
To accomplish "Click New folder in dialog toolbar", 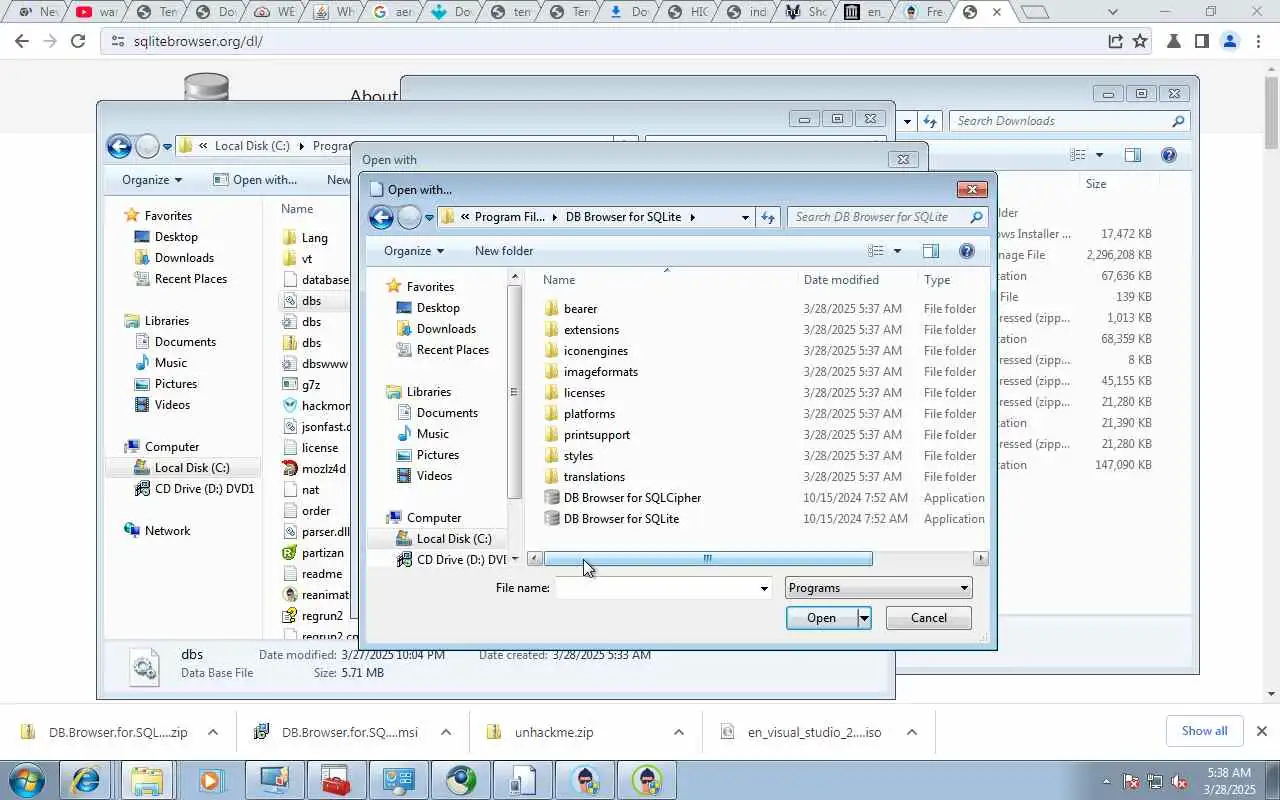I will point(504,251).
